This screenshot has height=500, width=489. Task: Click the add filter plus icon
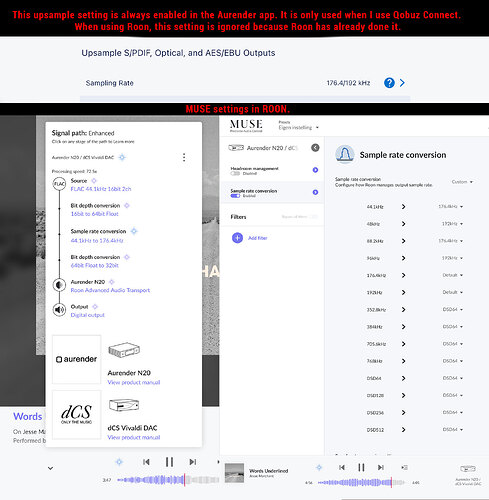point(237,238)
